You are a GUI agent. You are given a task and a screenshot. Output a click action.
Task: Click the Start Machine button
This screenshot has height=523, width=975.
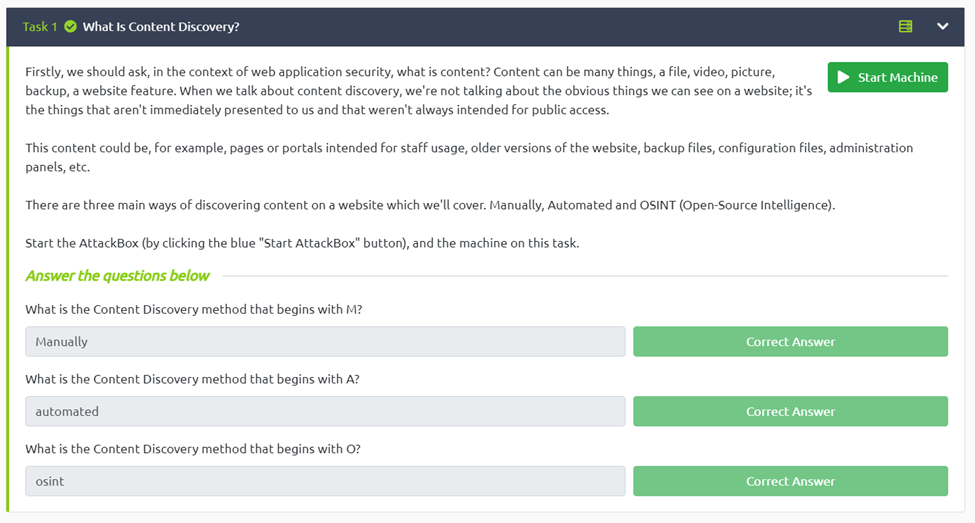(887, 77)
